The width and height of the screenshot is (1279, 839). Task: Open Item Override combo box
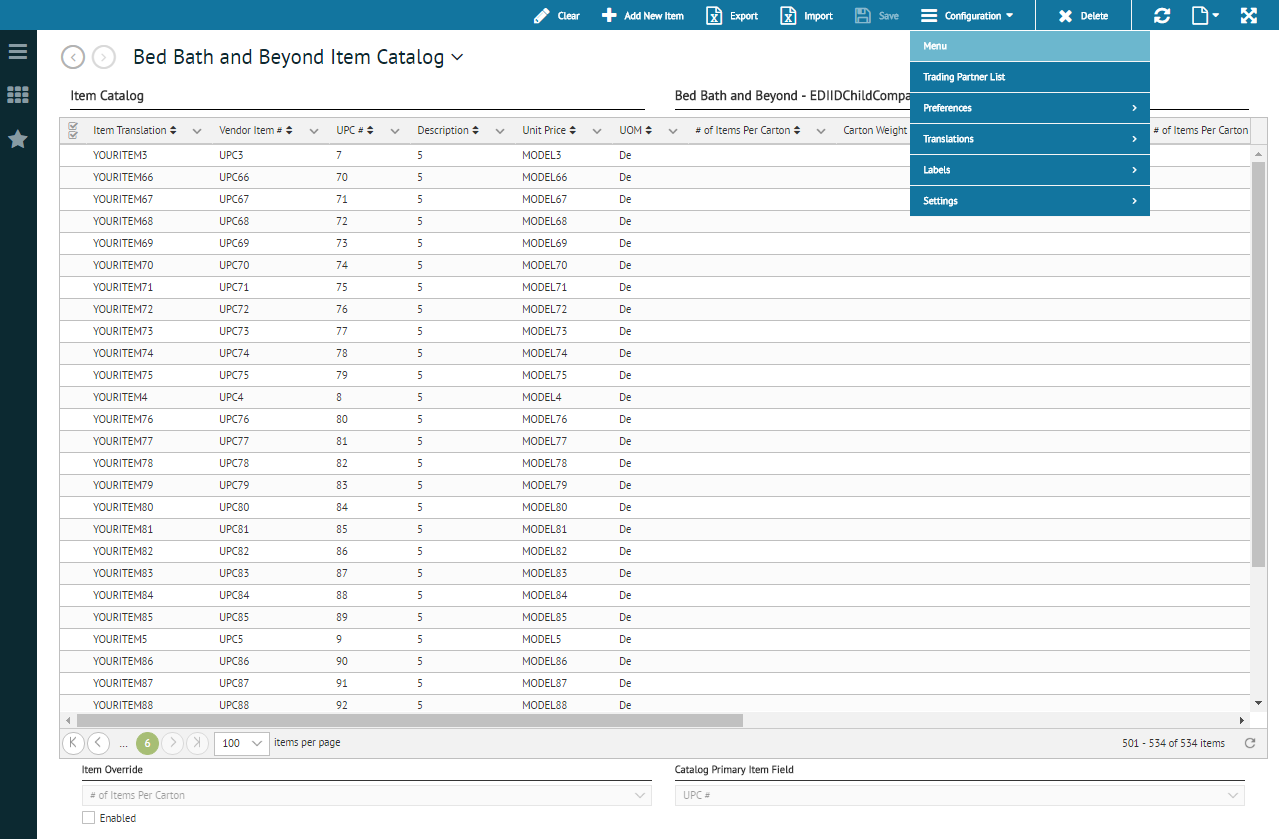coord(366,795)
